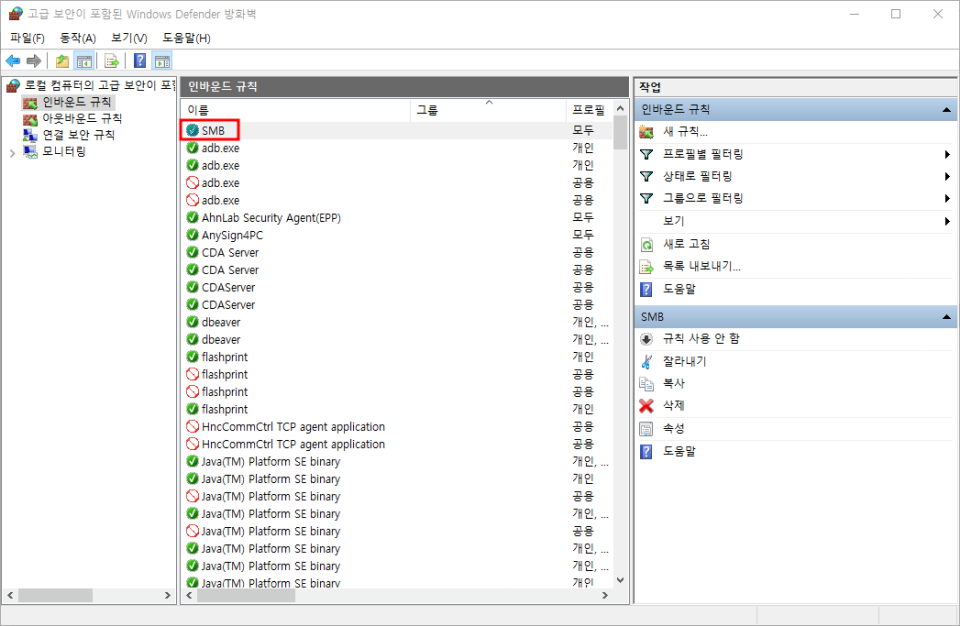This screenshot has width=960, height=626.
Task: Click the 상태로 필터링 funnel icon
Action: (647, 176)
